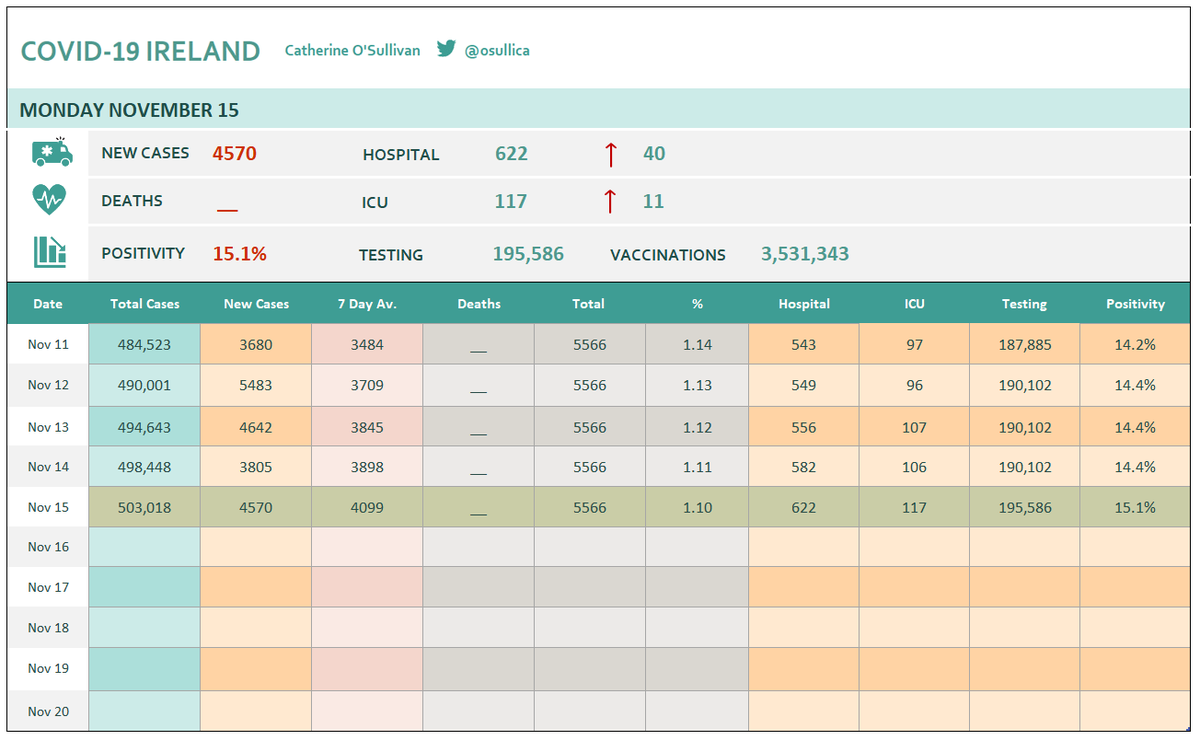Click the Twitter bird icon
The width and height of the screenshot is (1200, 740).
click(x=446, y=48)
